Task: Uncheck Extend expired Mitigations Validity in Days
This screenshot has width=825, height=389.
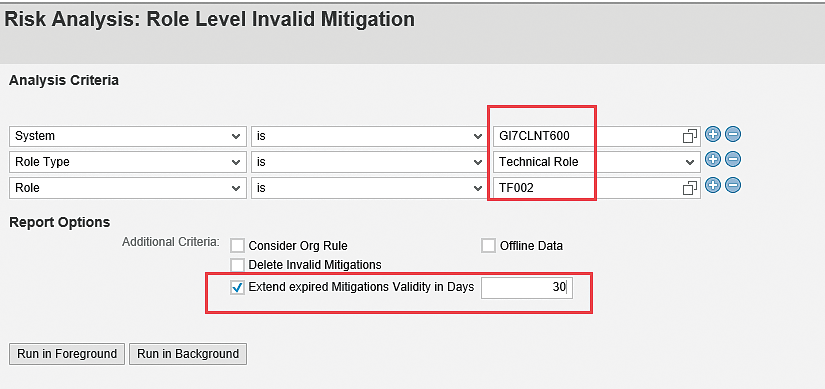Action: (x=238, y=287)
